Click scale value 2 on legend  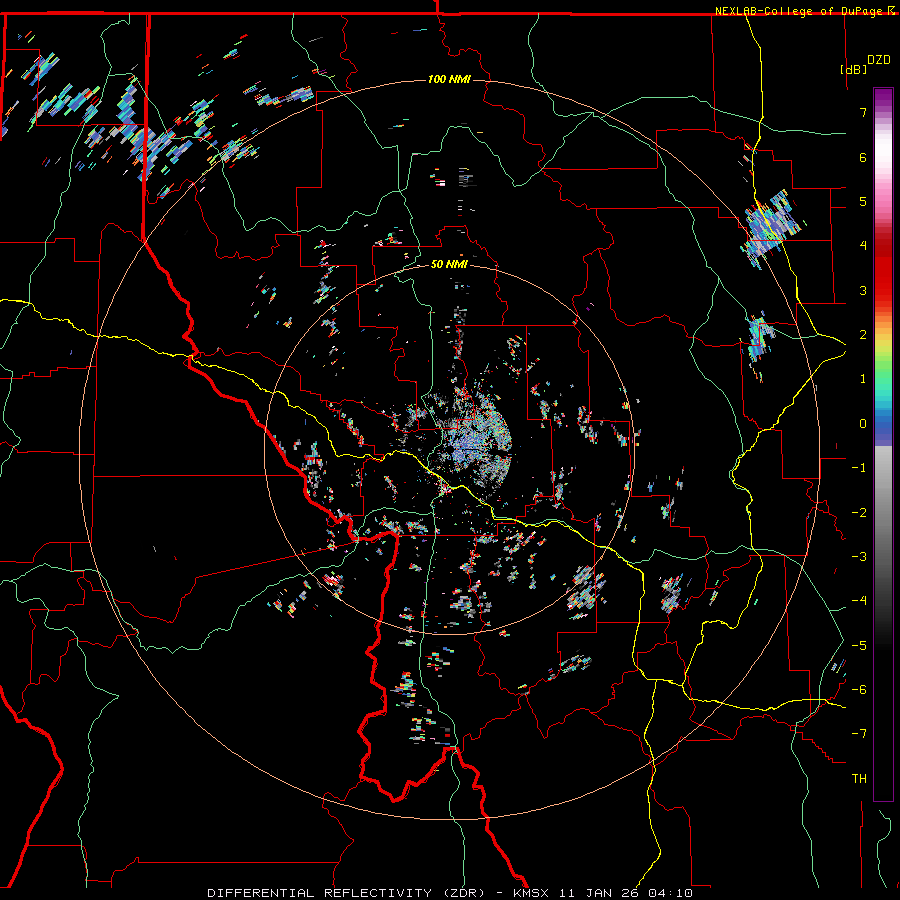pyautogui.click(x=863, y=335)
